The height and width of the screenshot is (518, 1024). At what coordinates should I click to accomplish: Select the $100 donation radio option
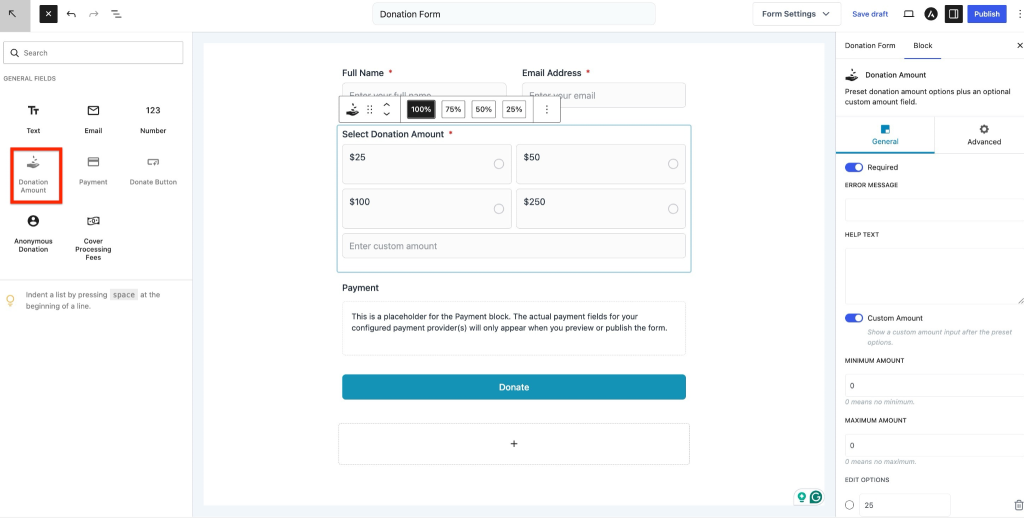(499, 209)
